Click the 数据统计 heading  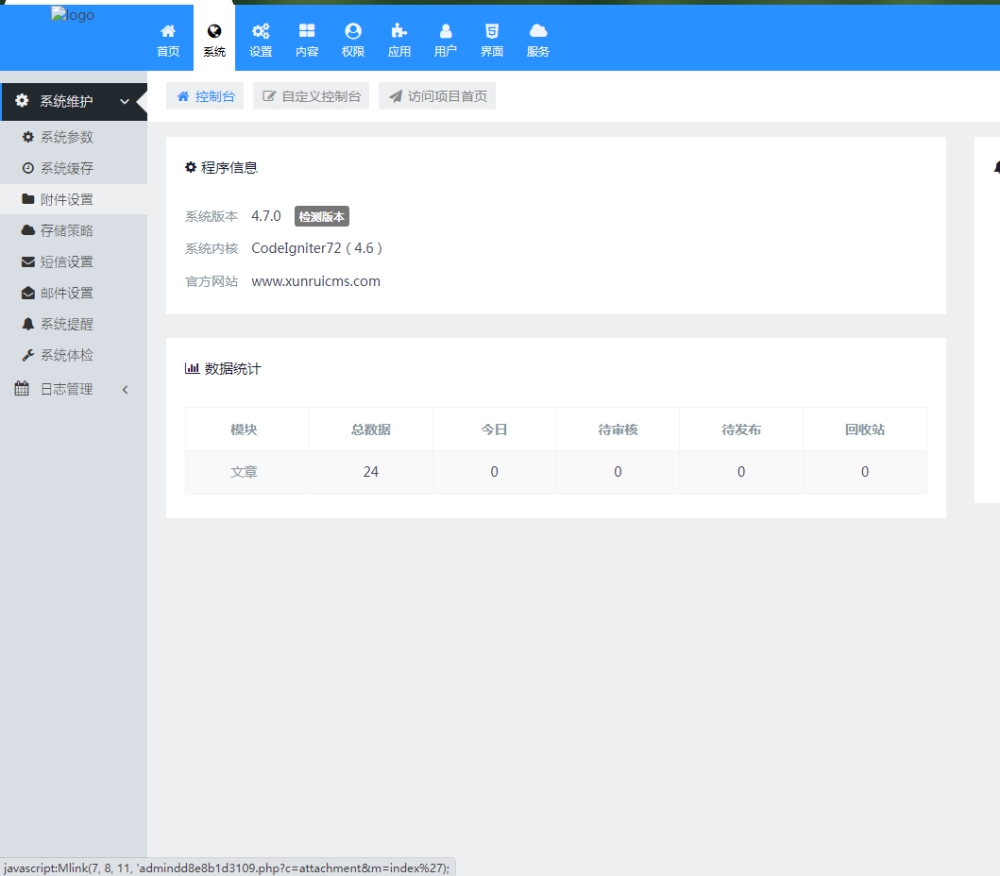click(x=223, y=369)
